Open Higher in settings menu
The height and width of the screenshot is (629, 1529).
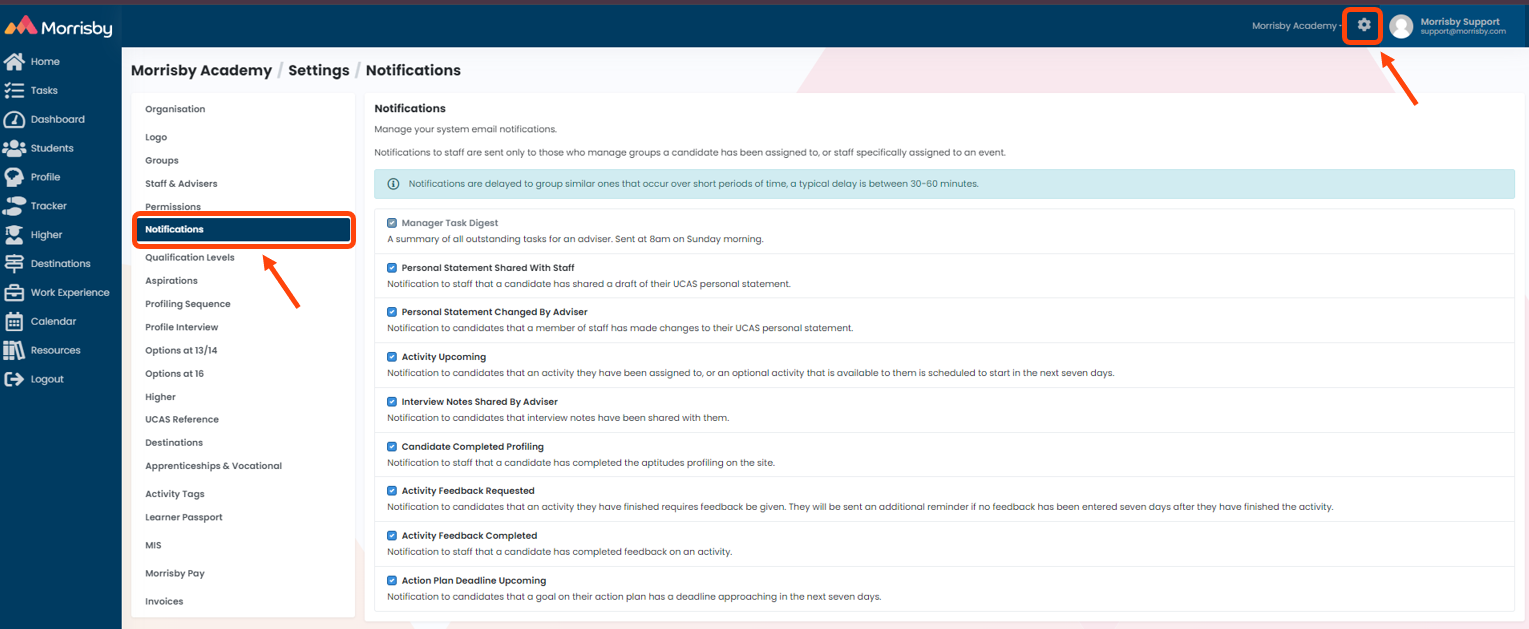click(160, 397)
